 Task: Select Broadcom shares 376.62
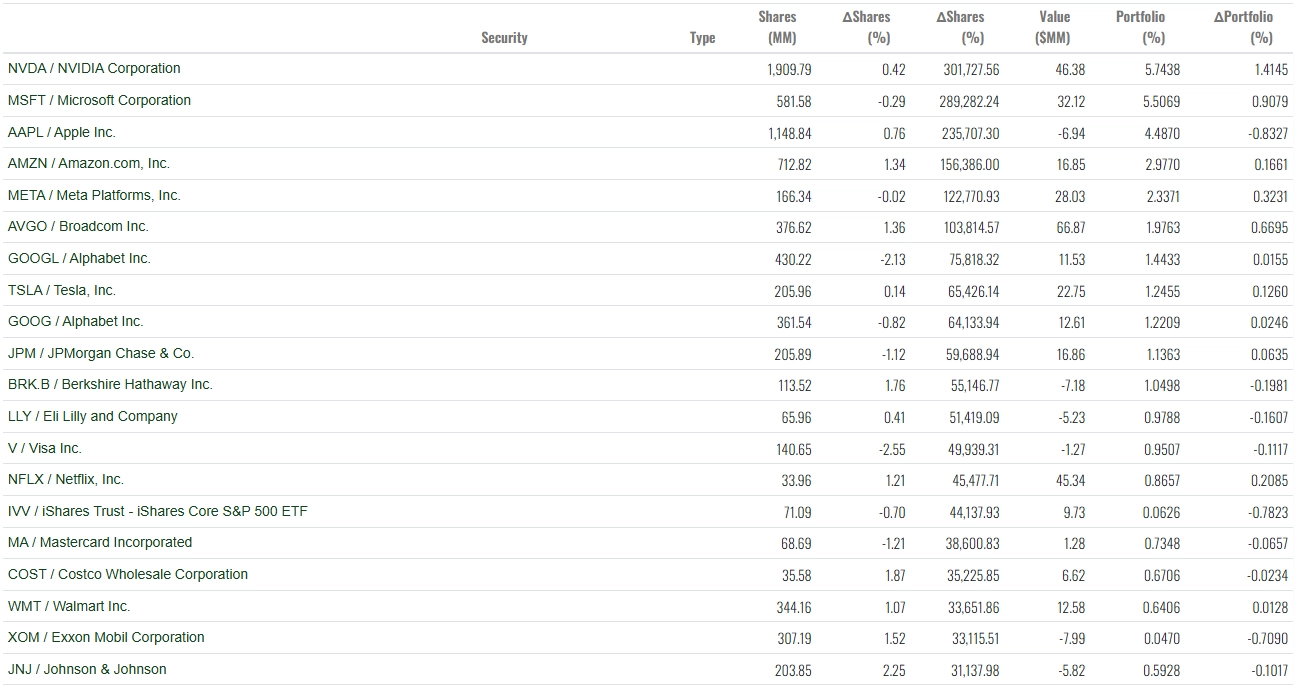click(x=794, y=228)
